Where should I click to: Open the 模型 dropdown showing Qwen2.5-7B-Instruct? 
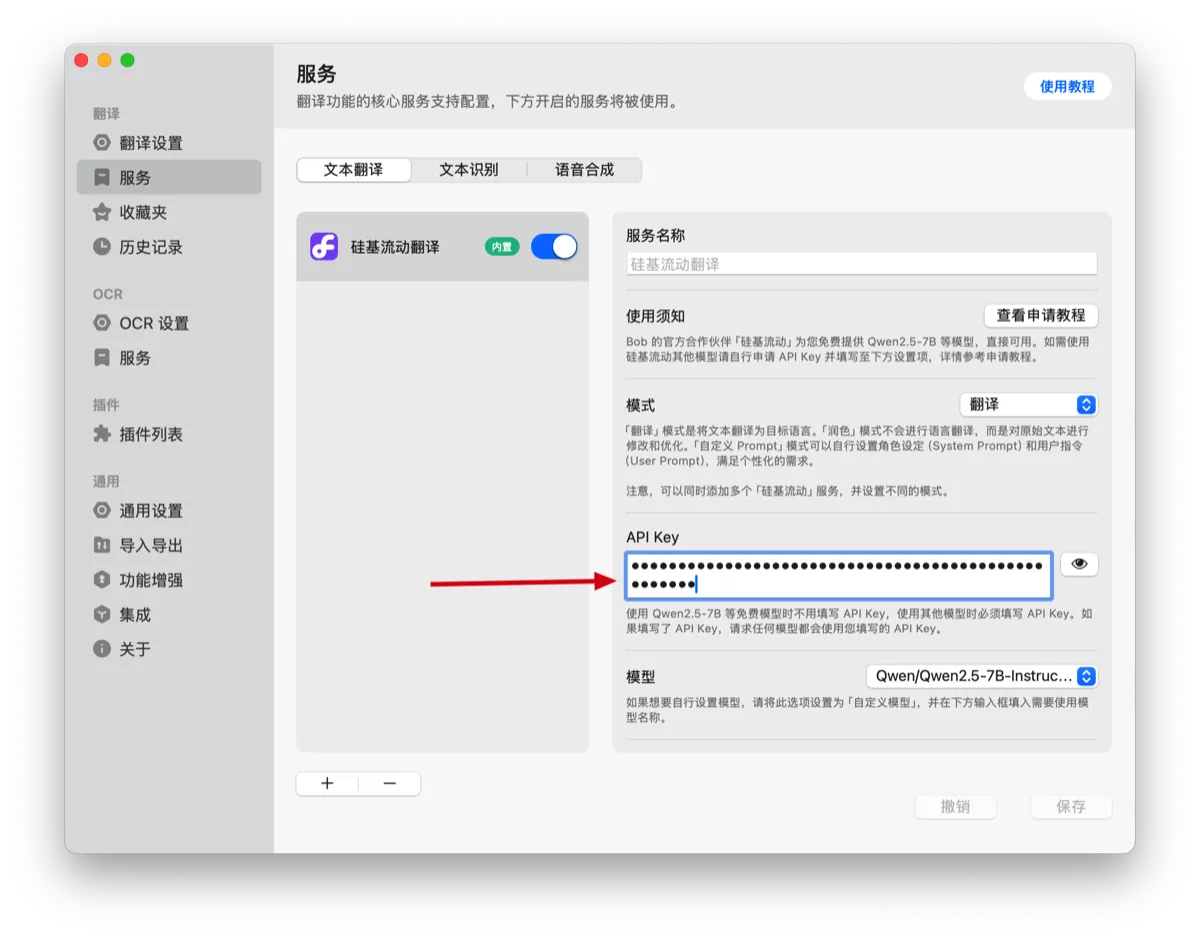click(x=981, y=676)
